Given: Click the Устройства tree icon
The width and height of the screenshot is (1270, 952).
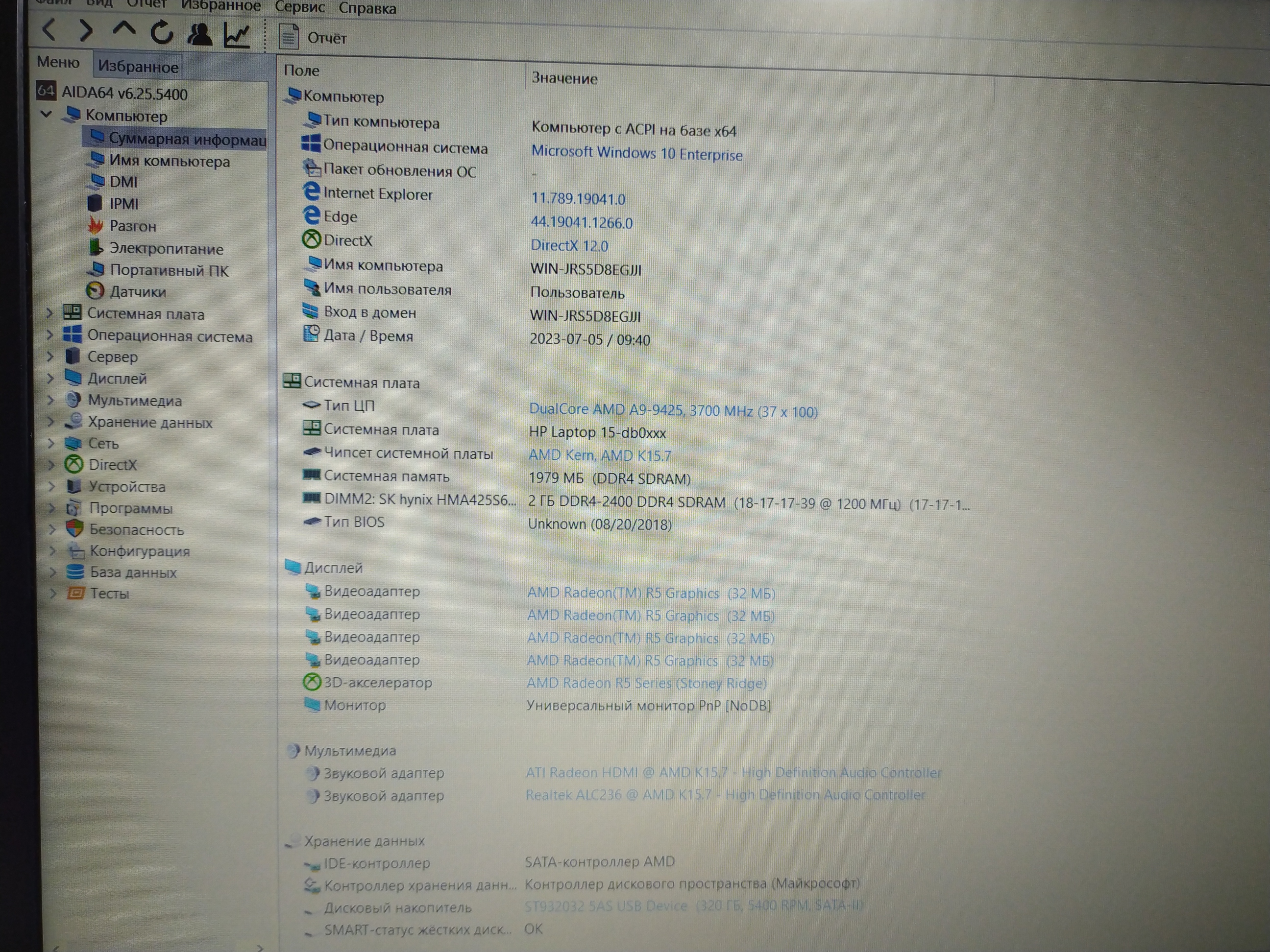Looking at the screenshot, I should (74, 486).
